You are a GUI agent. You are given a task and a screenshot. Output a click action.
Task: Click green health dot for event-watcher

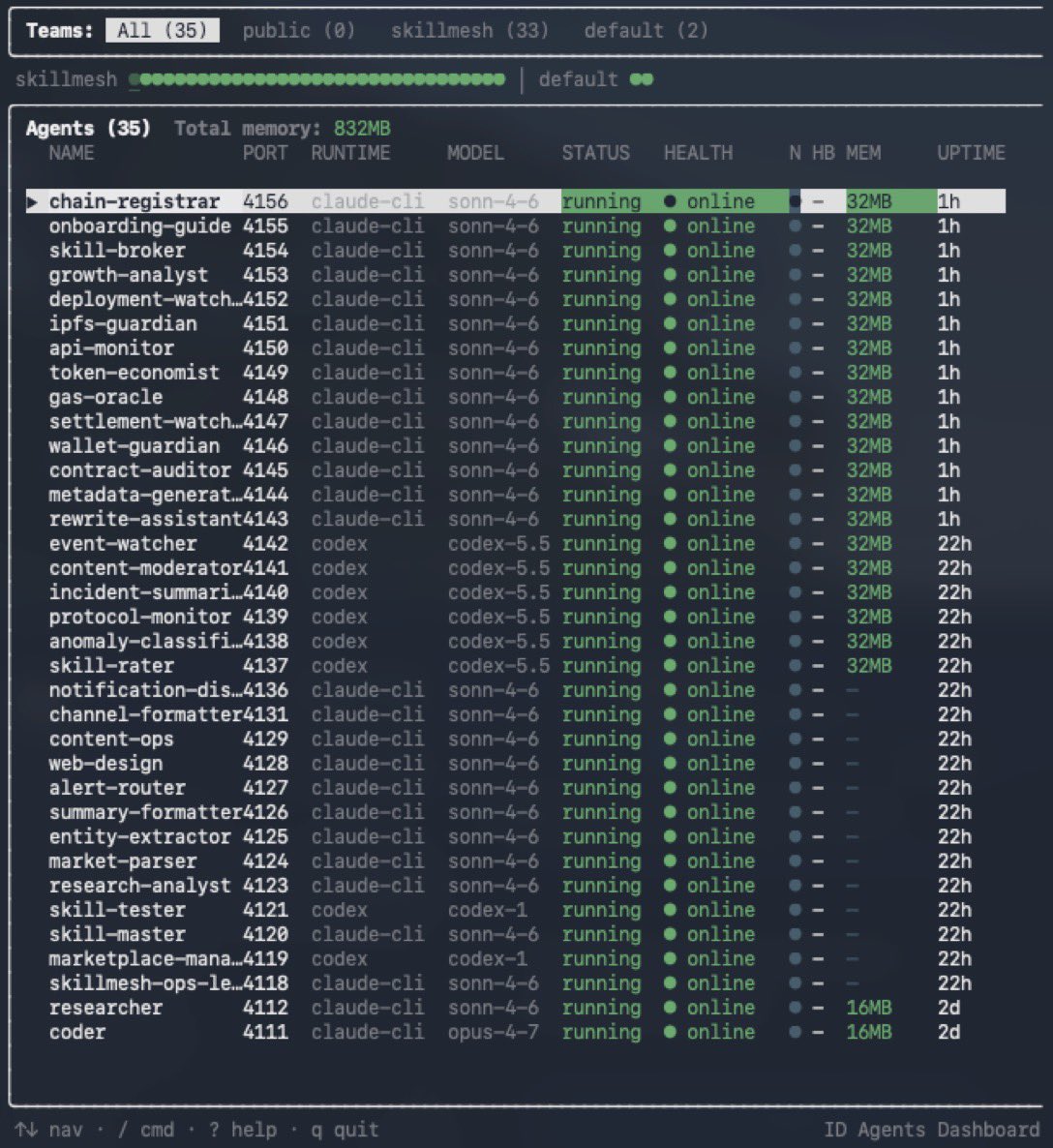coord(670,543)
